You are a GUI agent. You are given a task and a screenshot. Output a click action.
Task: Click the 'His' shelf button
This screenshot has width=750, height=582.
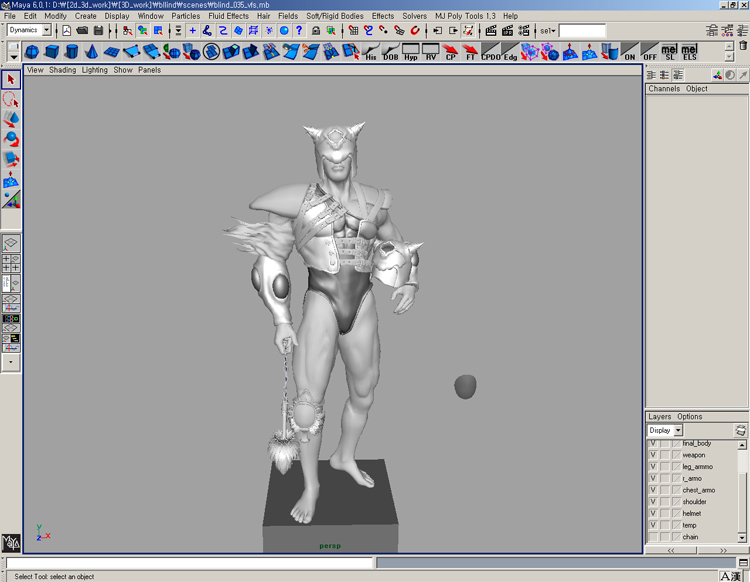(371, 51)
